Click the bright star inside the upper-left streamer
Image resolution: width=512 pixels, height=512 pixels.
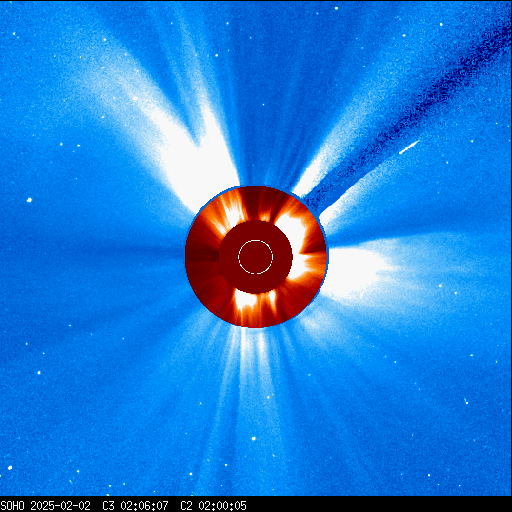(x=135, y=99)
